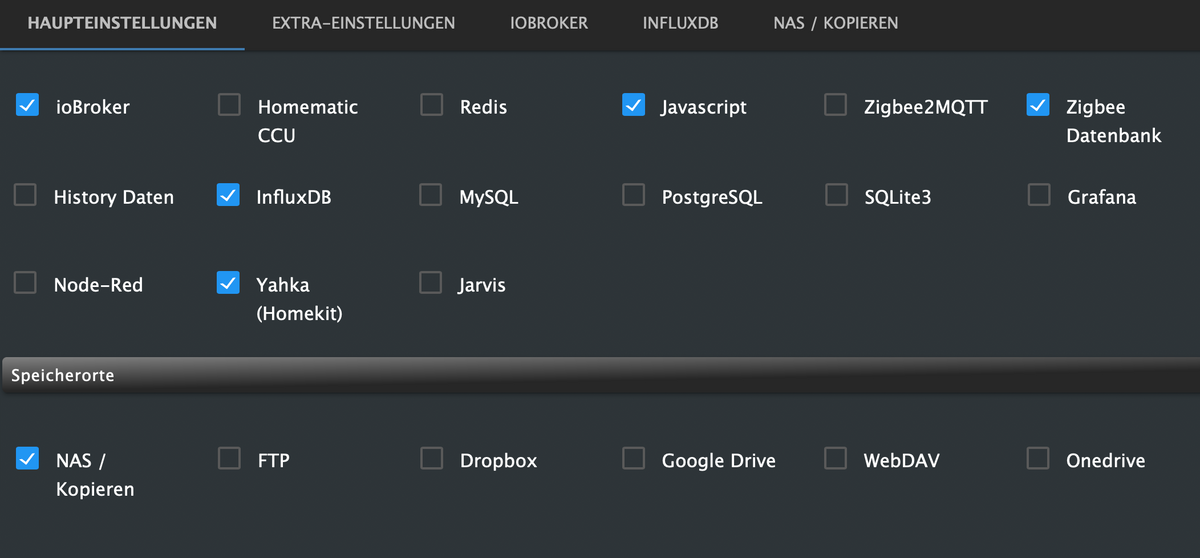
Task: Collapse the Speicherorte section header
Action: pyautogui.click(x=600, y=375)
